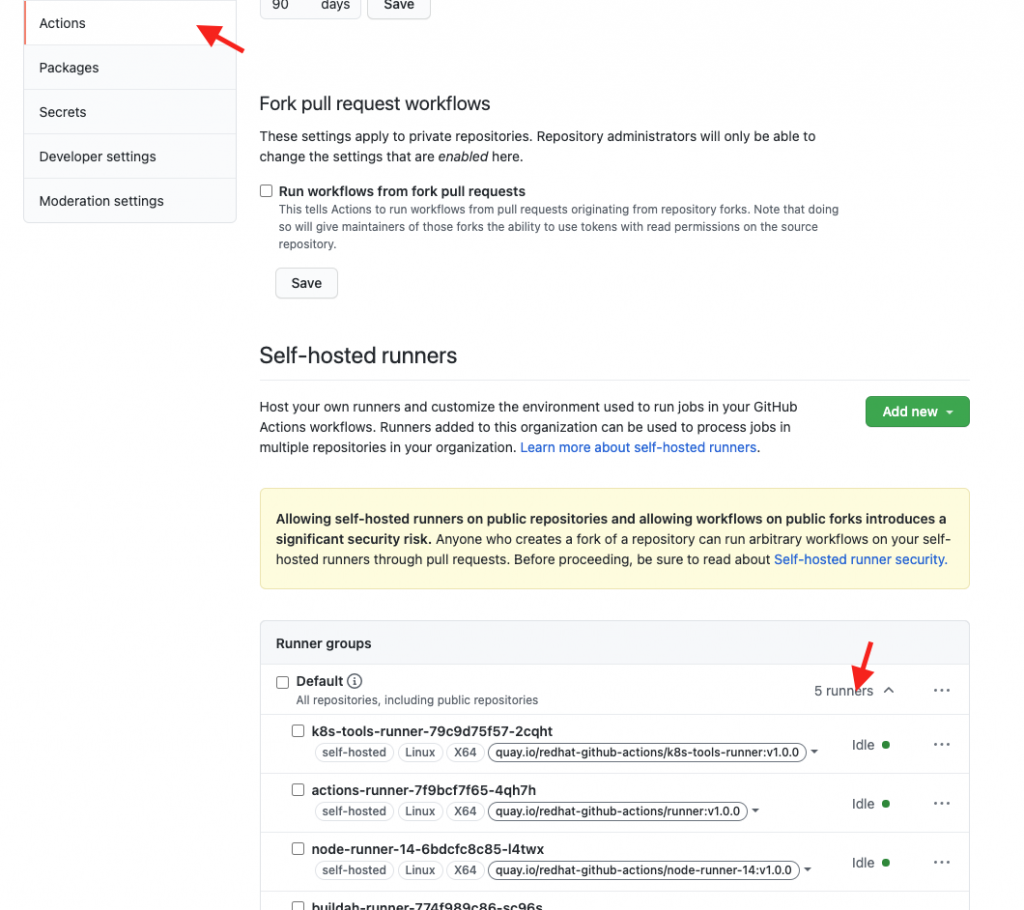Open Learn more about self-hosted runners link

click(x=638, y=447)
